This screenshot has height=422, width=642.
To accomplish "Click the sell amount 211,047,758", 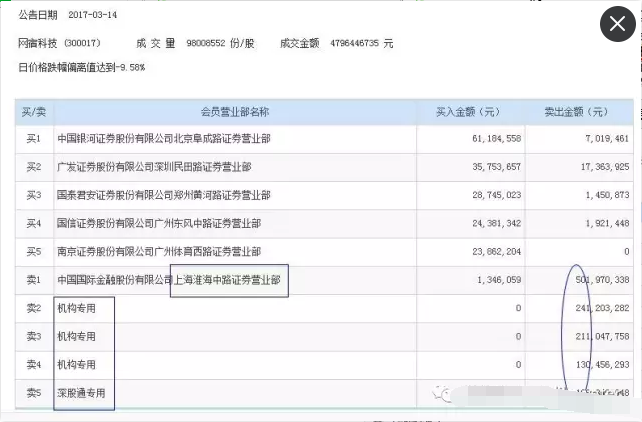I will 602,336.
